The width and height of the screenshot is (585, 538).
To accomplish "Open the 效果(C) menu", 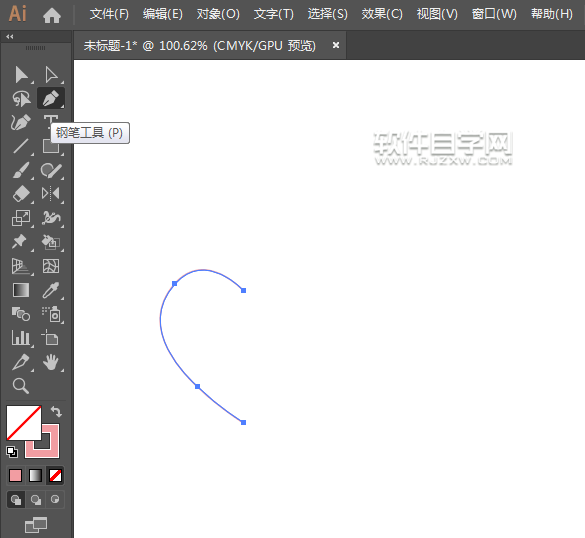I will point(382,14).
